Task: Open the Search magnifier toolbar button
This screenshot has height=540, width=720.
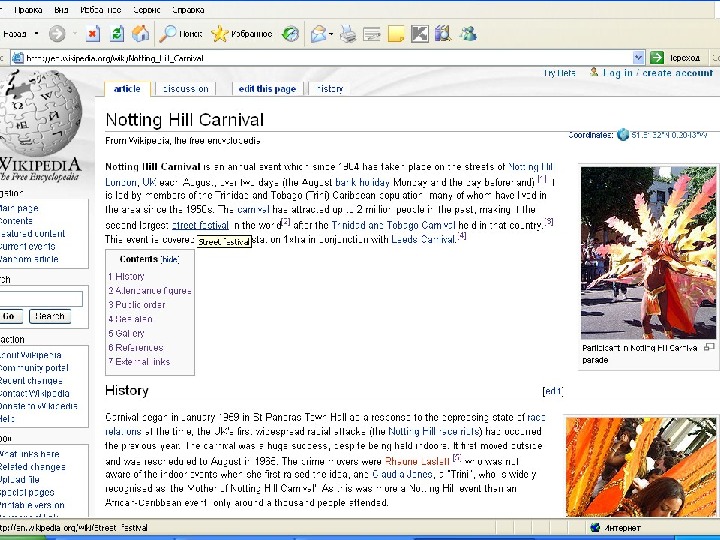Action: pyautogui.click(x=181, y=34)
